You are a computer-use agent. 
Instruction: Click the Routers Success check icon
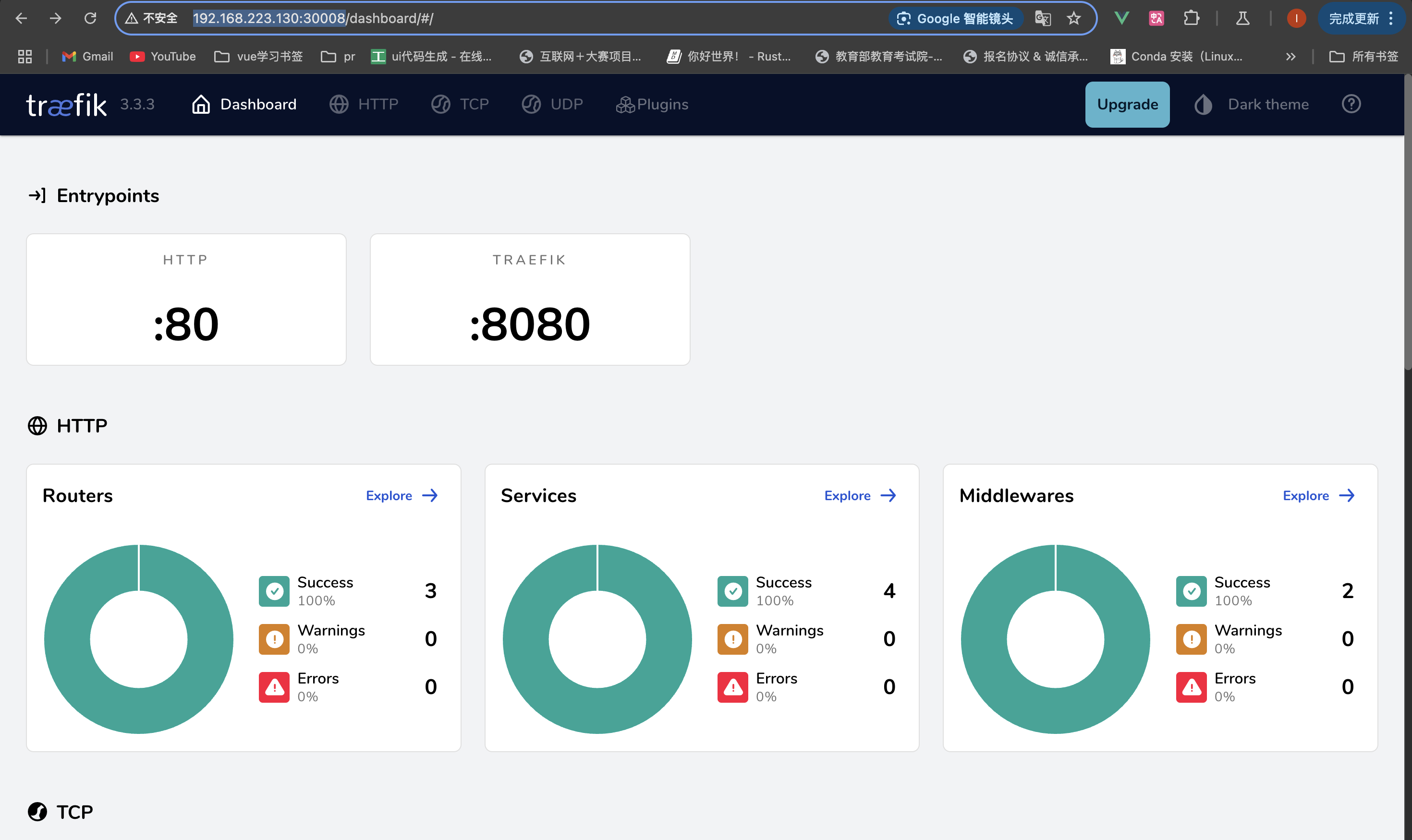274,591
